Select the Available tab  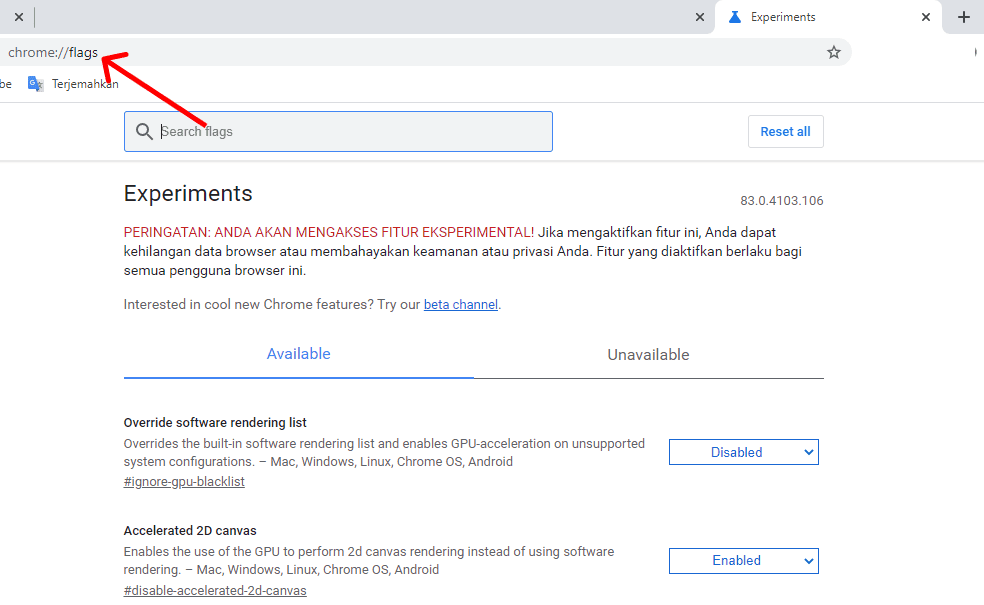click(298, 354)
